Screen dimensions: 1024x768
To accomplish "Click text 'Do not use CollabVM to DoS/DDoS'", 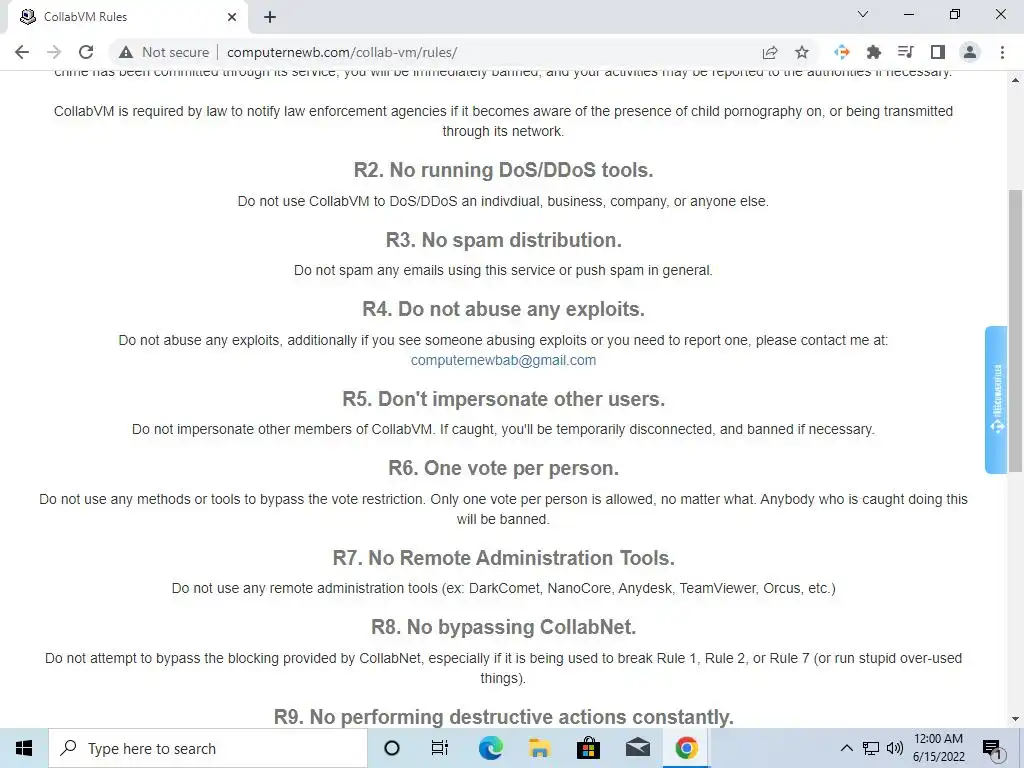I will pyautogui.click(x=347, y=201).
